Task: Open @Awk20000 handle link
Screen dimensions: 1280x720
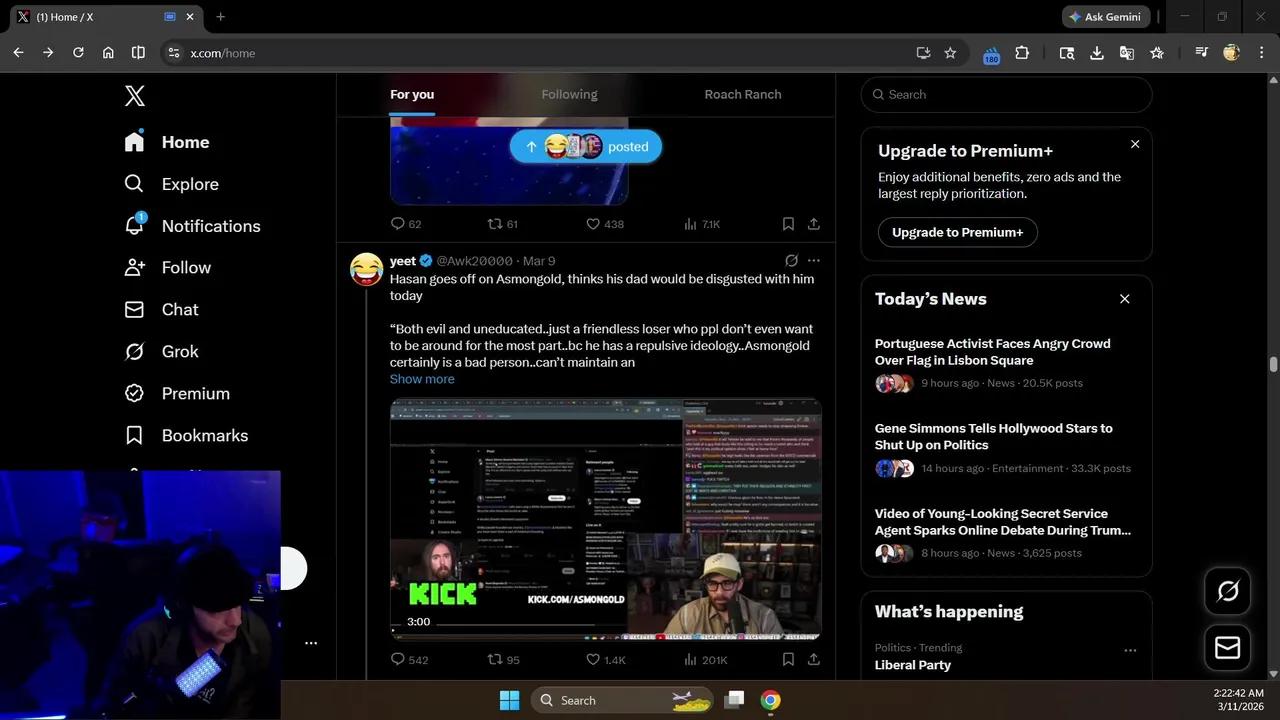Action: (474, 261)
